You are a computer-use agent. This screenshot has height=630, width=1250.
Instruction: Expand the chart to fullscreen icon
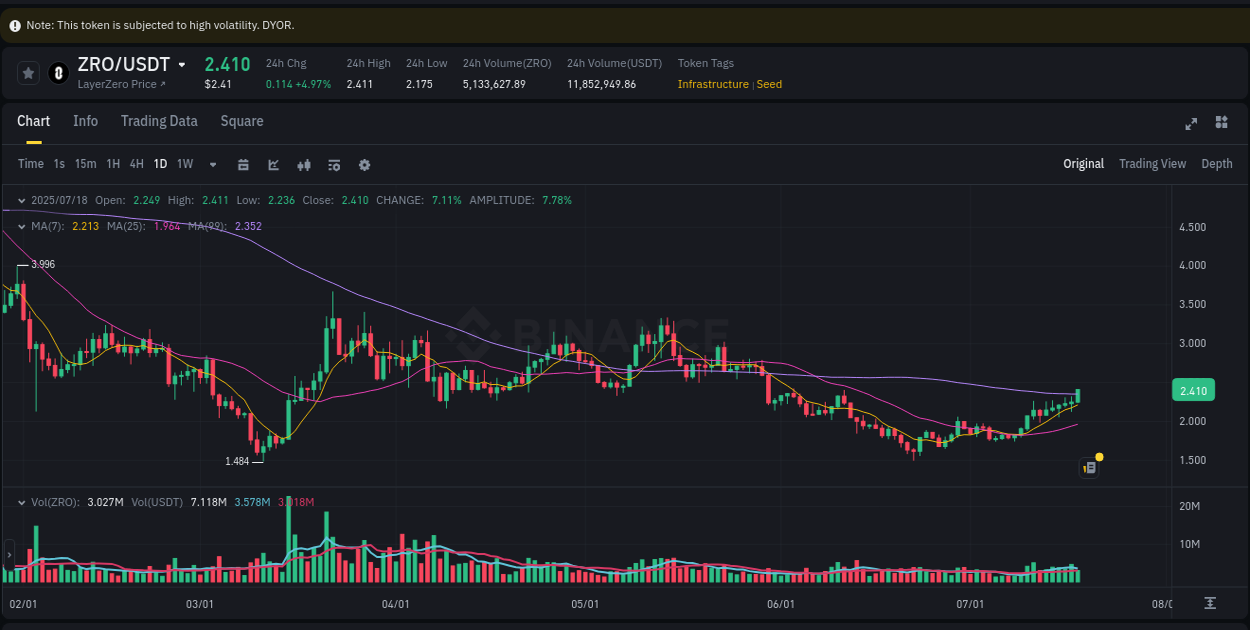pyautogui.click(x=1190, y=122)
